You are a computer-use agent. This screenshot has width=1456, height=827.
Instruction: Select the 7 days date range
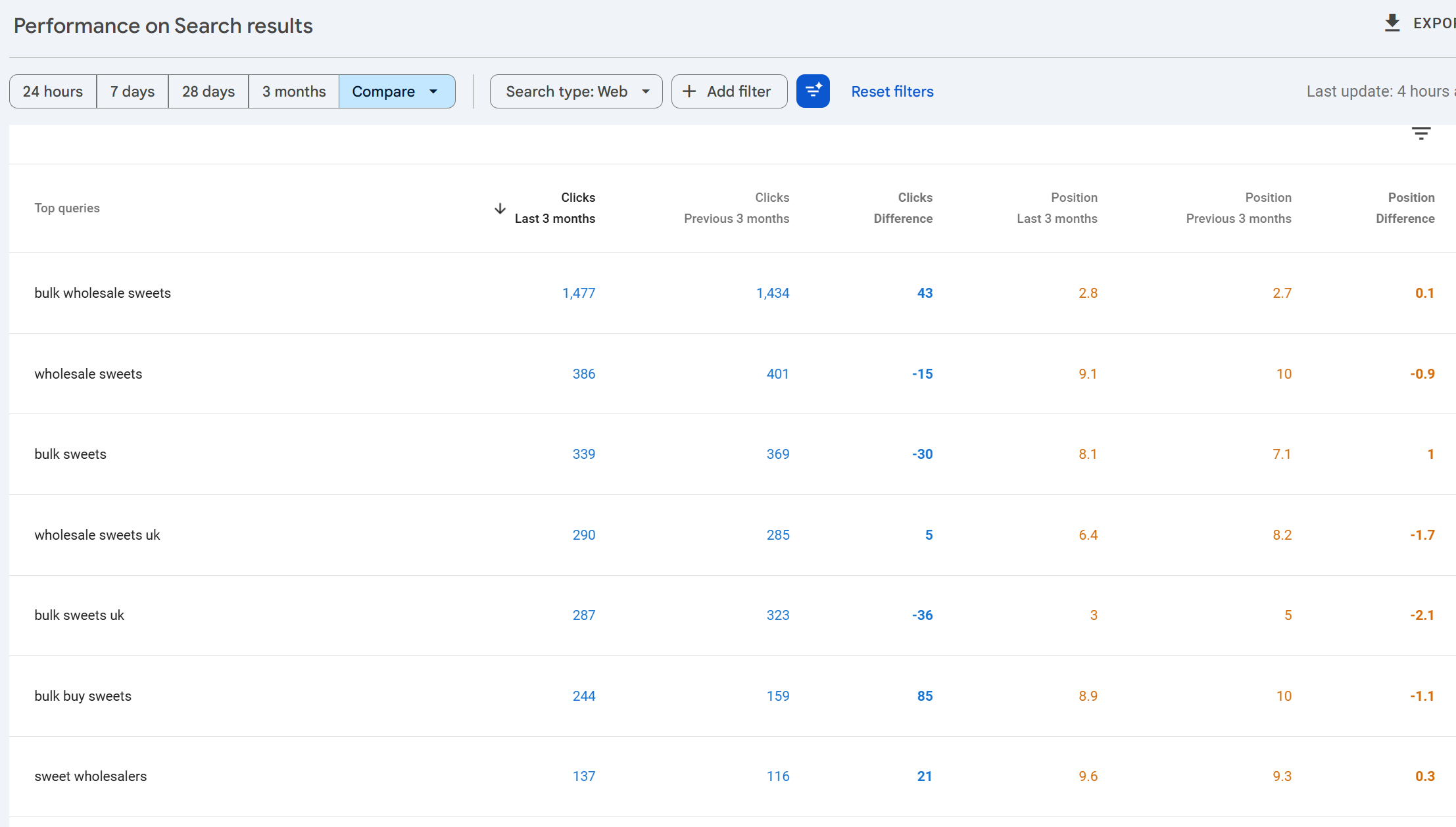(x=132, y=91)
